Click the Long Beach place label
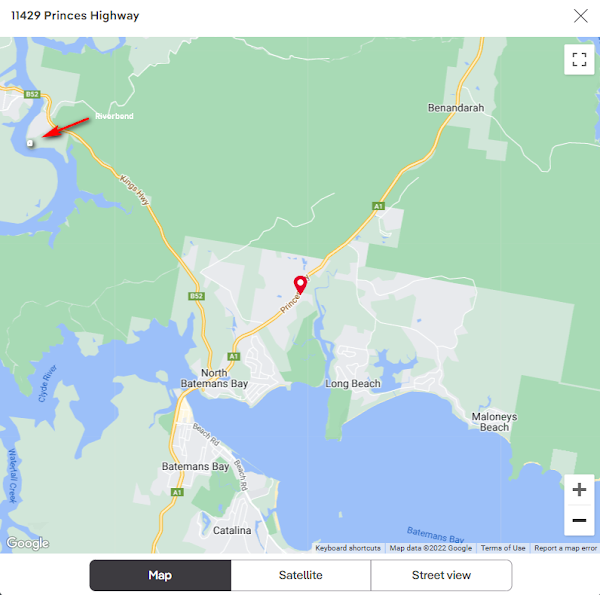This screenshot has height=595, width=600. 353,383
